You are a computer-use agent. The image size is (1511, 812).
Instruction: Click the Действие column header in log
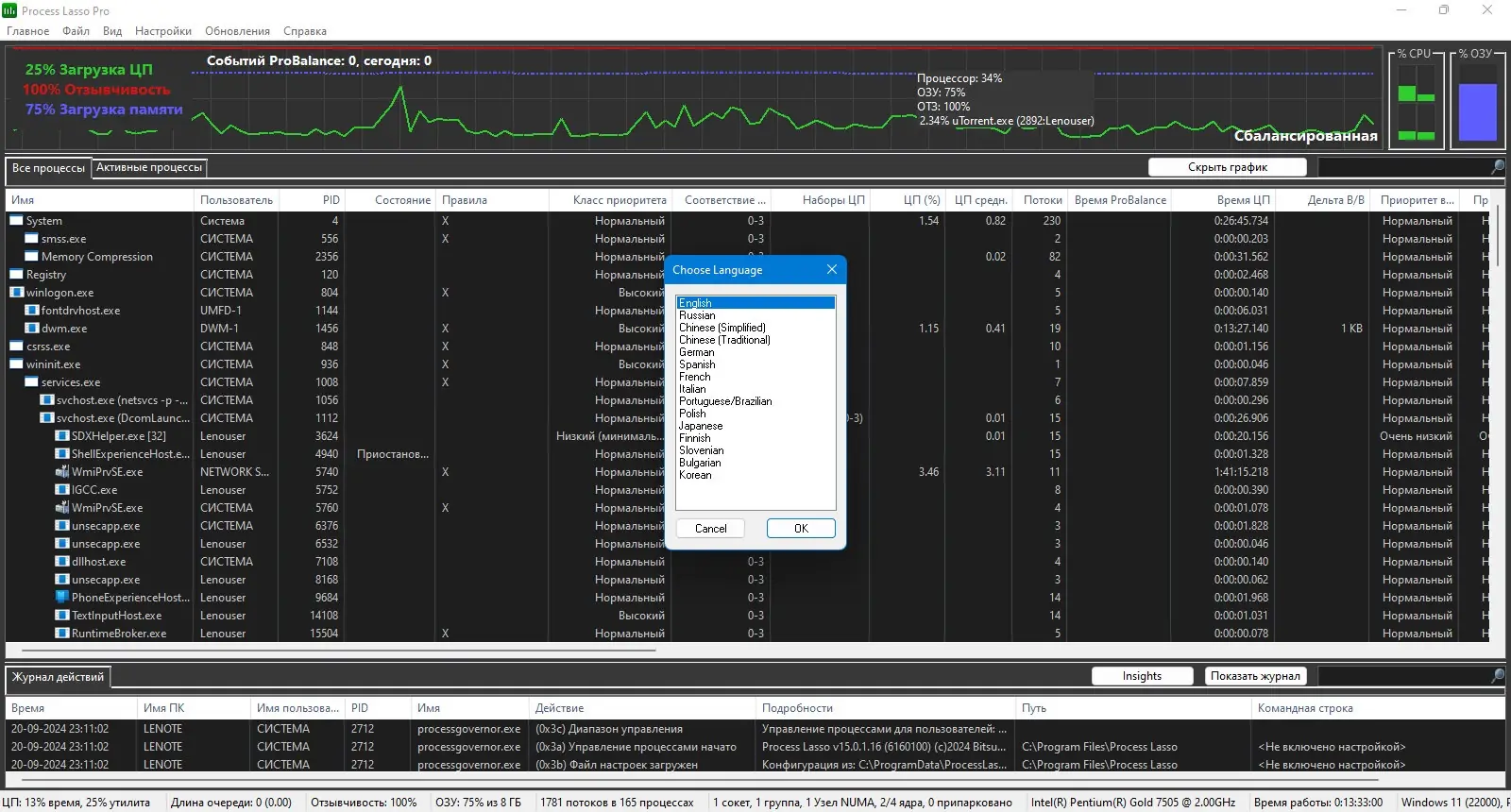tap(642, 708)
